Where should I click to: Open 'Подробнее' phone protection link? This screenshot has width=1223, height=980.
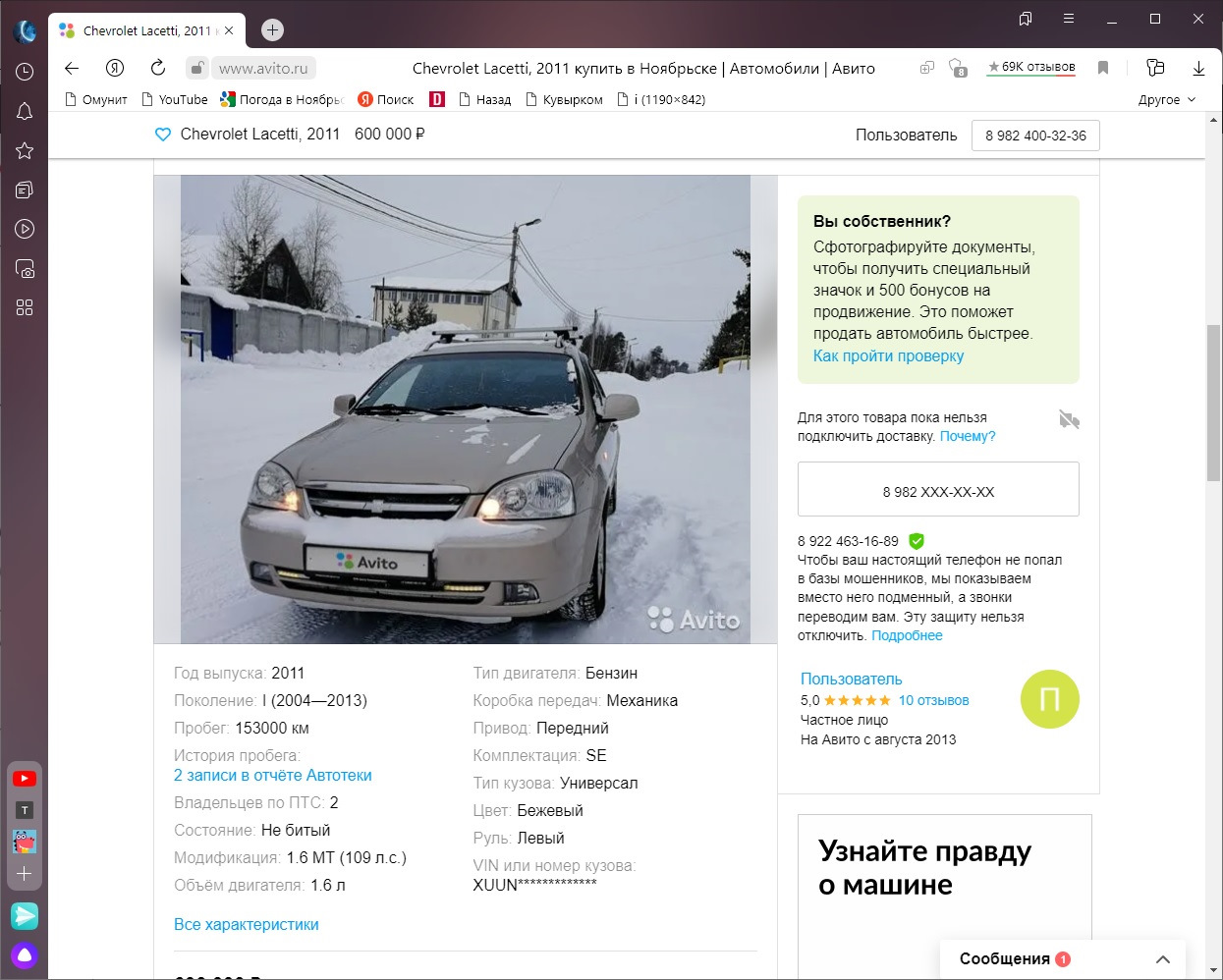point(907,635)
